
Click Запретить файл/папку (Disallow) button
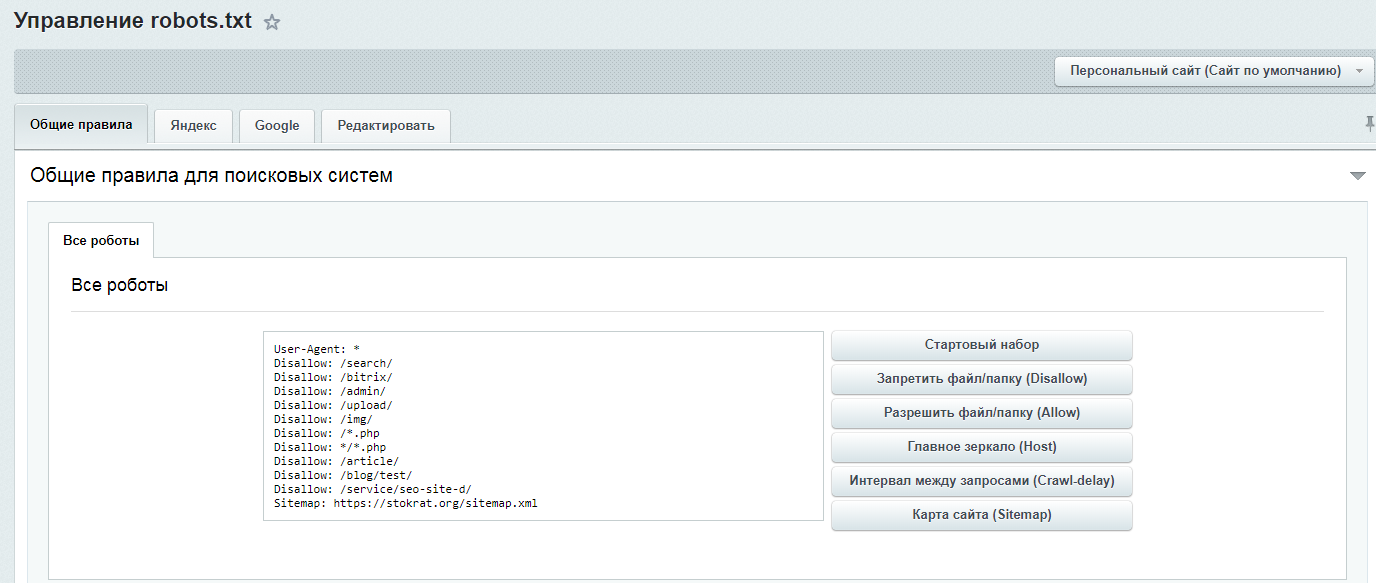click(981, 379)
